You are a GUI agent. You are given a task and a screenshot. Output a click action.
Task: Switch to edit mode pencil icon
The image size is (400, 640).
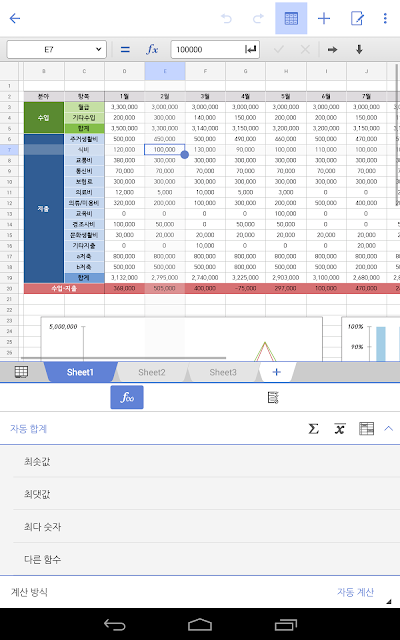pyautogui.click(x=357, y=18)
